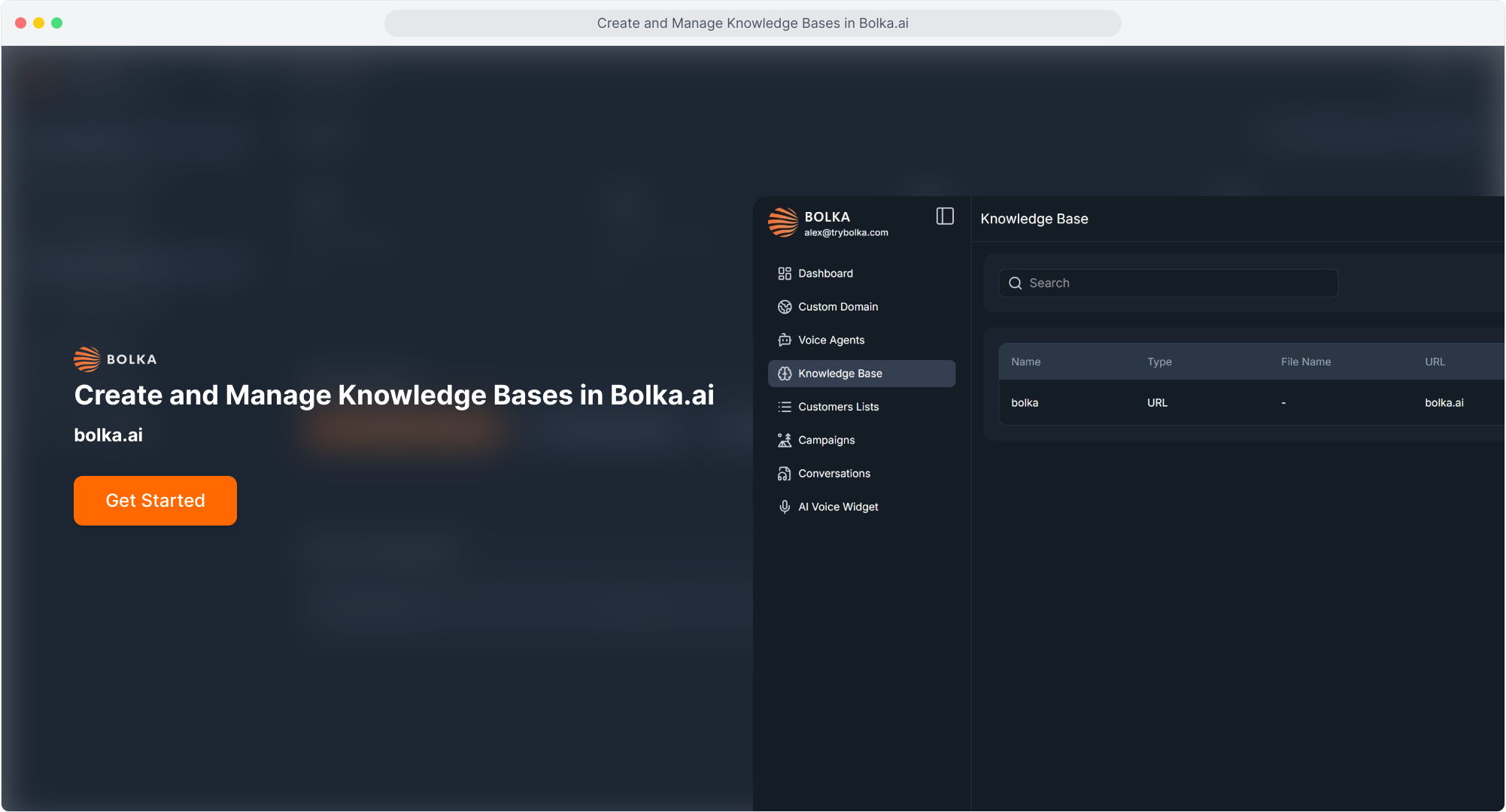The height and width of the screenshot is (812, 1506).
Task: Click the alex@trybolka.com account email
Action: [x=846, y=232]
